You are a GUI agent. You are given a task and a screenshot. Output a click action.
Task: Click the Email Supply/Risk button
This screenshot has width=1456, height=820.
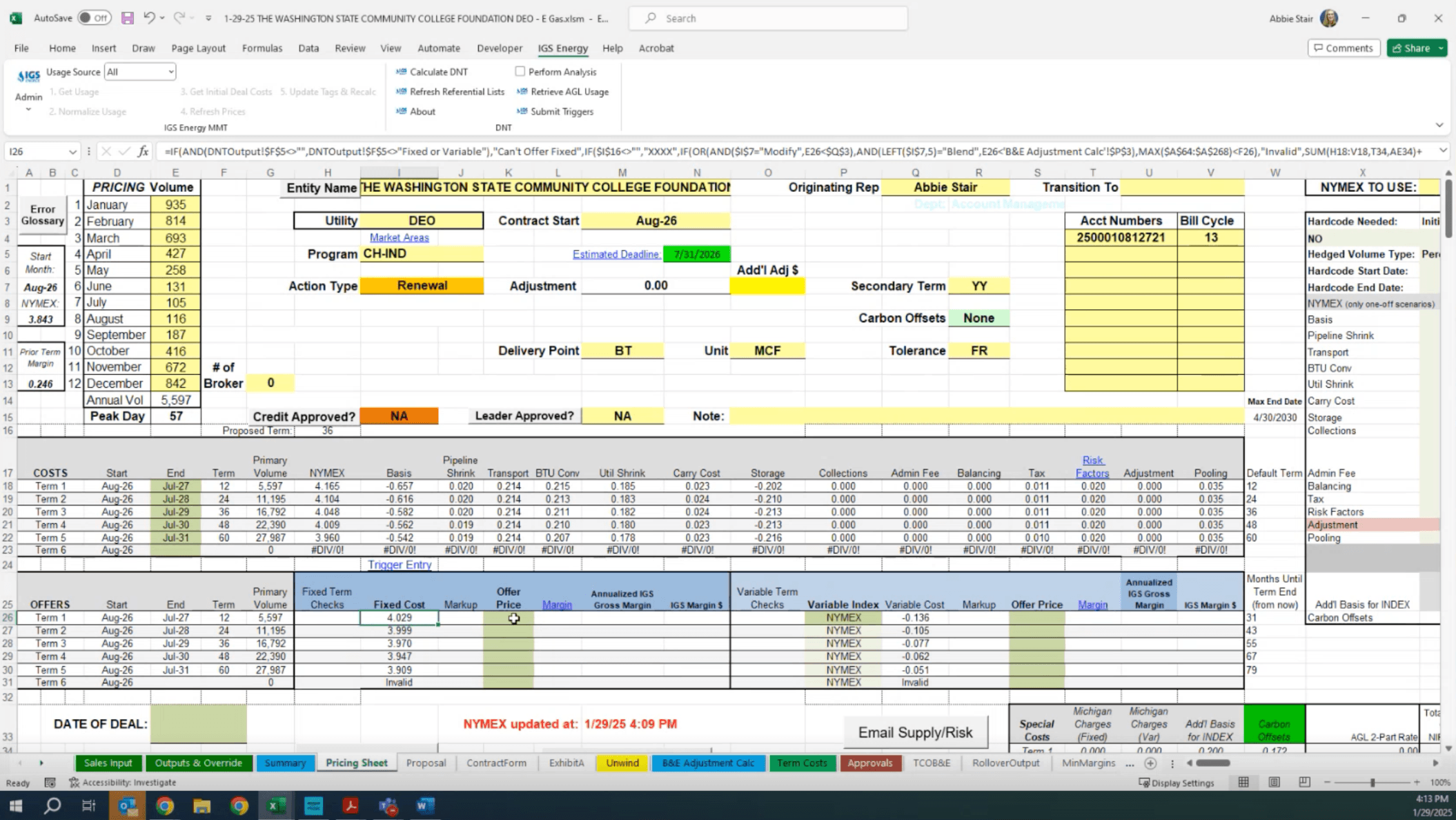click(x=915, y=732)
